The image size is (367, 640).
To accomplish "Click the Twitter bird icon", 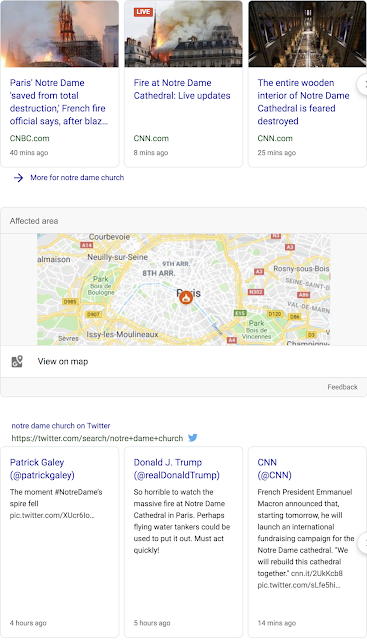I will (193, 438).
